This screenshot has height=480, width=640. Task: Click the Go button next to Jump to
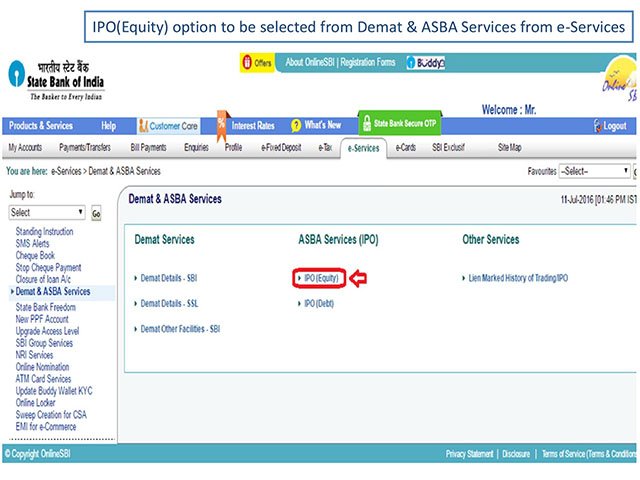pyautogui.click(x=96, y=213)
